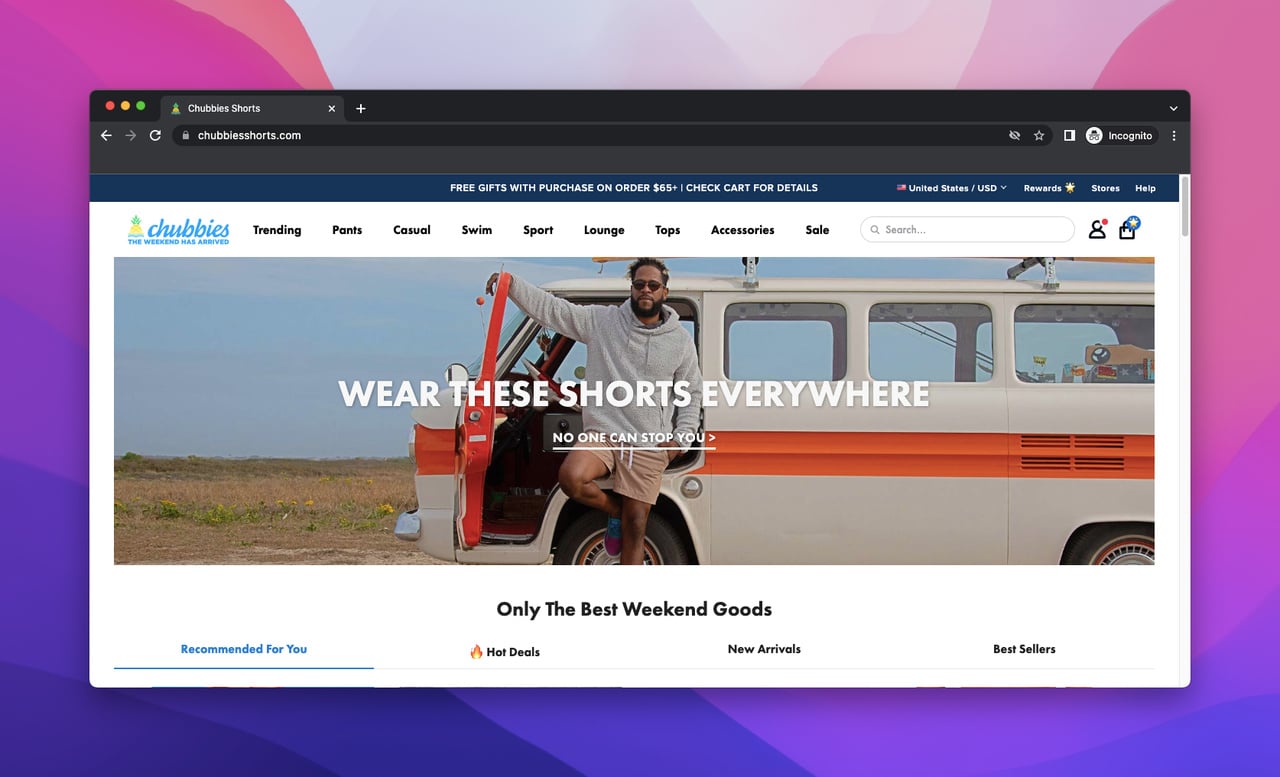The height and width of the screenshot is (777, 1280).
Task: Open the side panel icon in Chrome
Action: (x=1069, y=136)
